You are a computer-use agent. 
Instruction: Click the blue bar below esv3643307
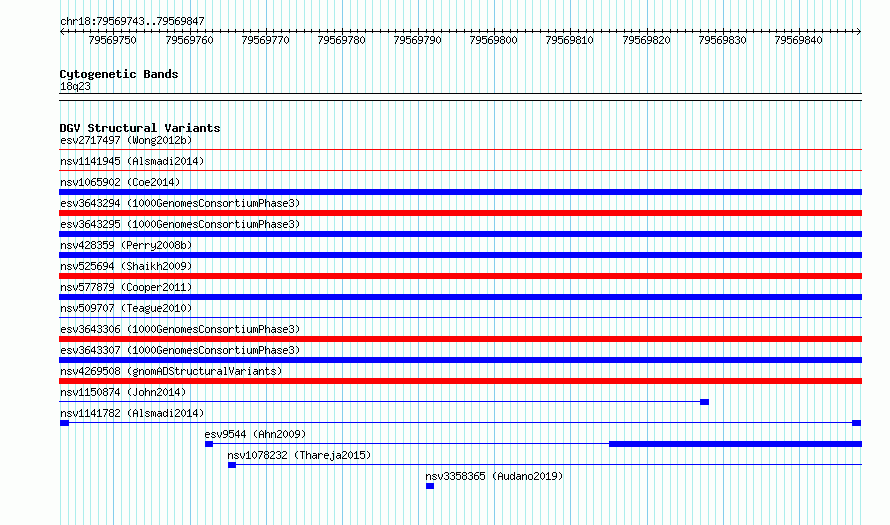[x=460, y=360]
